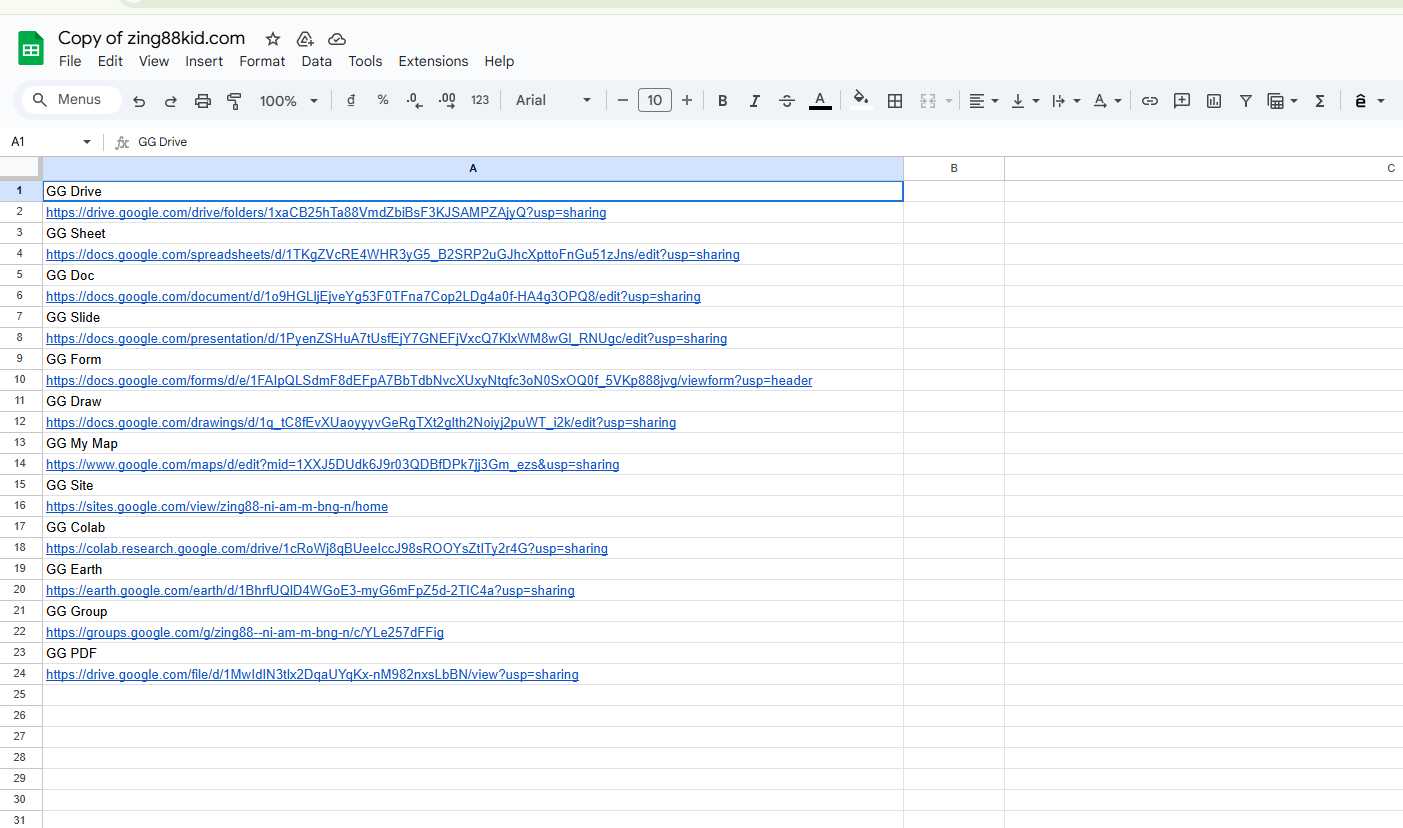Open the Data menu
Image resolution: width=1403 pixels, height=828 pixels.
(x=316, y=61)
